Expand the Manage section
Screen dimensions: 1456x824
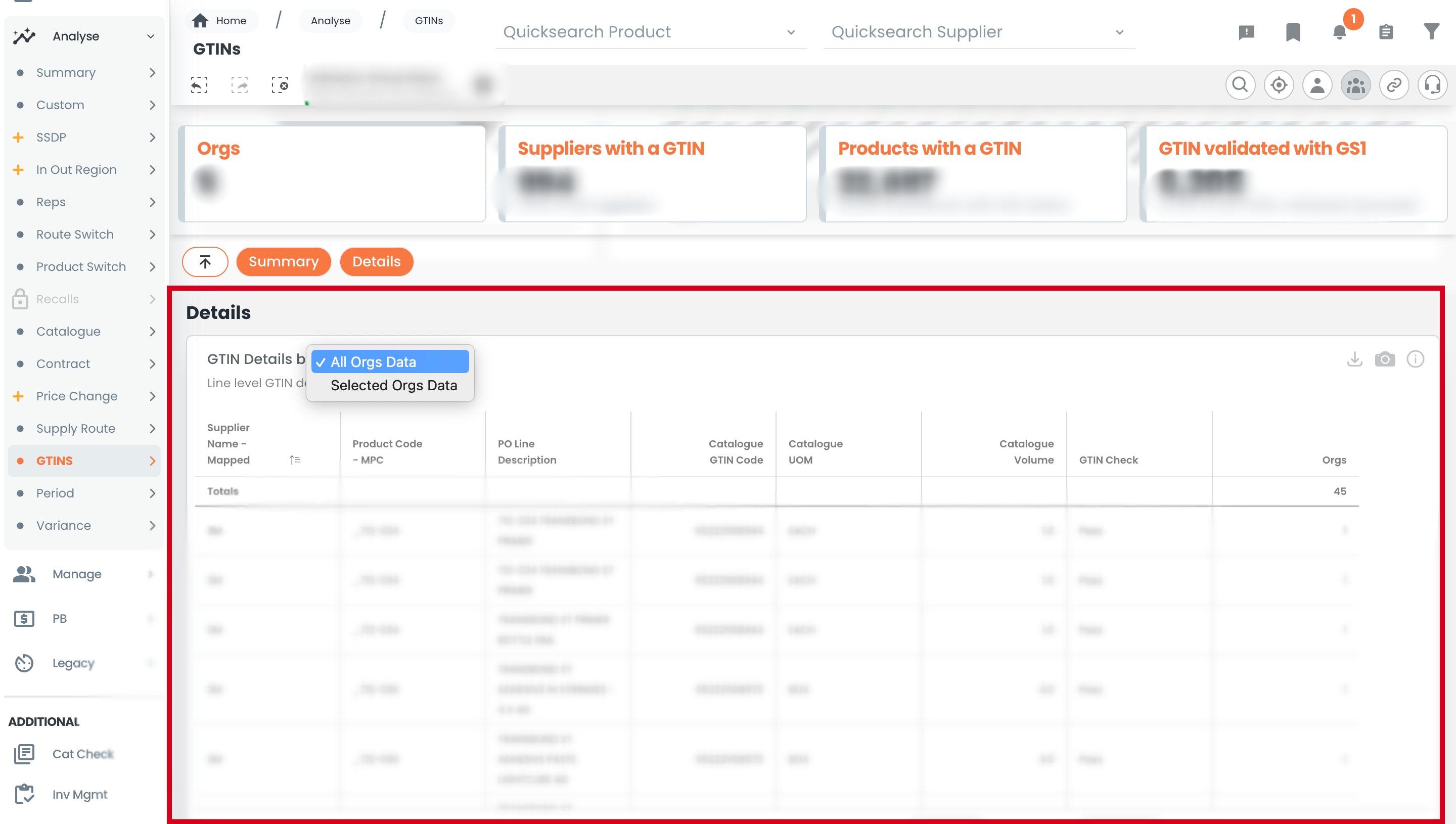[84, 574]
